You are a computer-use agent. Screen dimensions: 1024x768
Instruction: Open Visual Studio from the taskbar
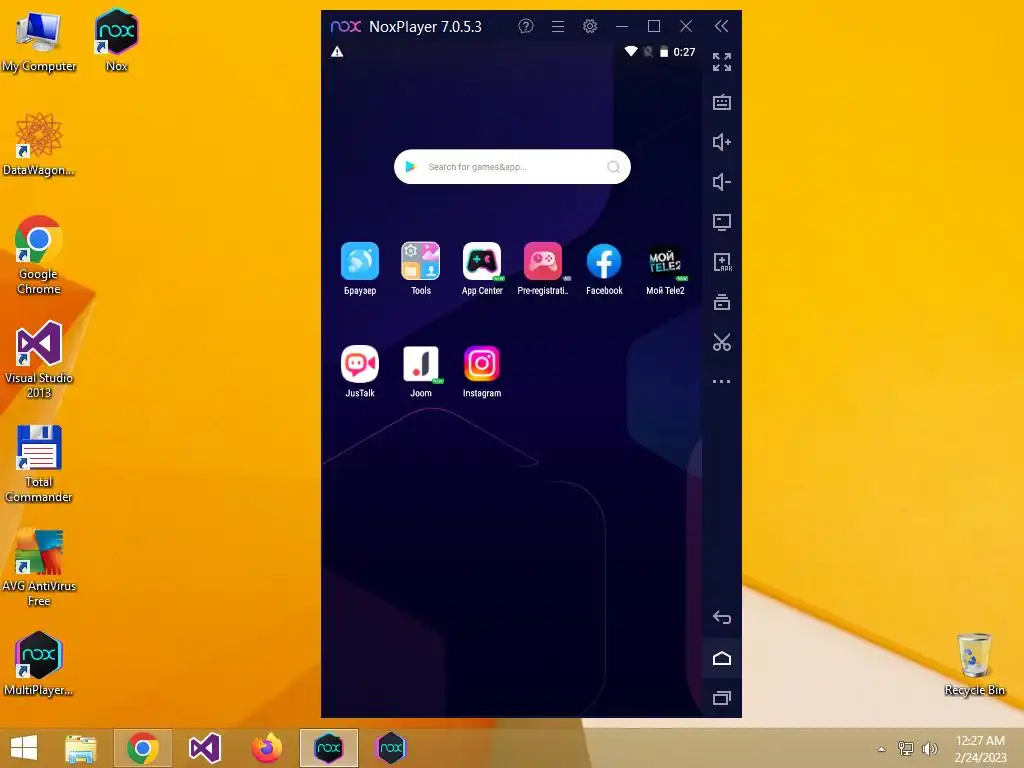204,748
